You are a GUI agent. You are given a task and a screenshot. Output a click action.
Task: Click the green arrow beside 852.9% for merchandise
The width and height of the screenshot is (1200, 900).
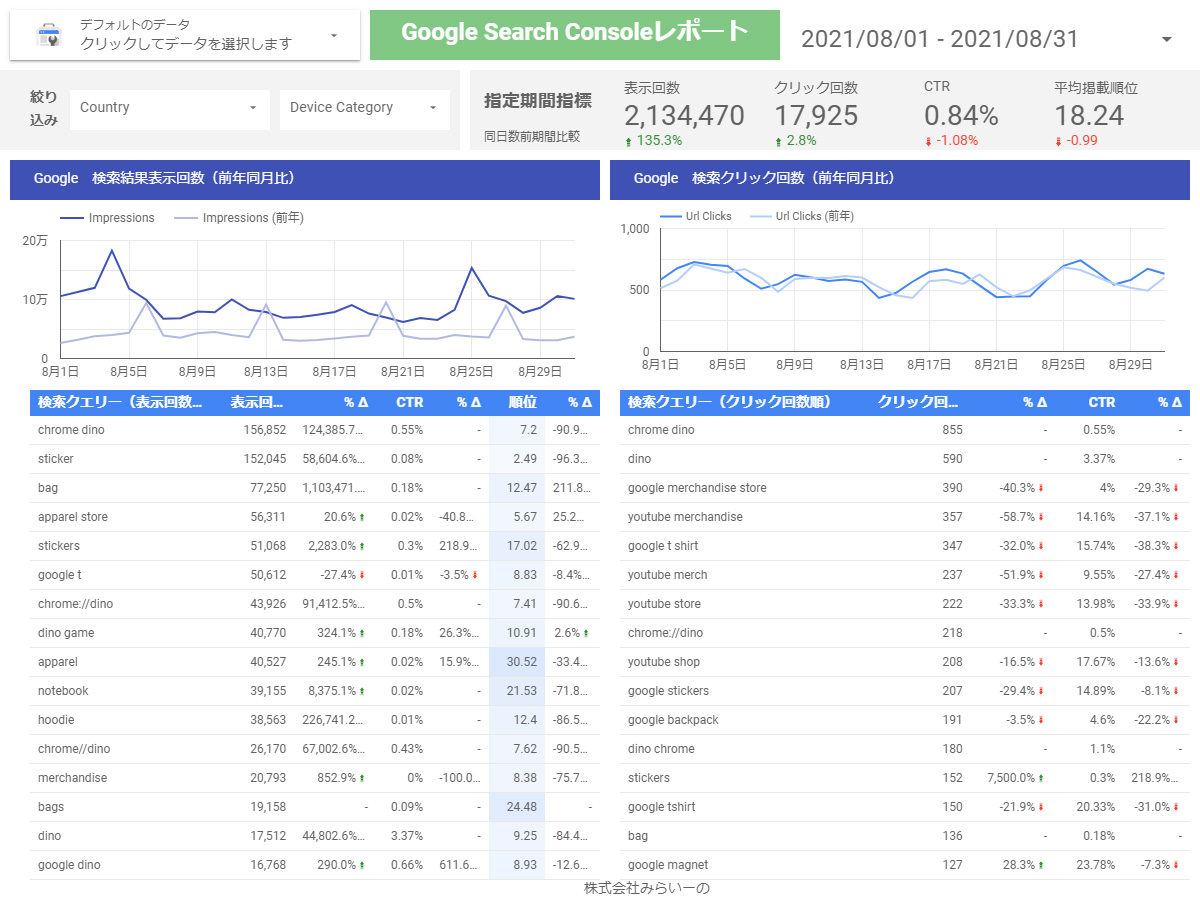(x=361, y=778)
